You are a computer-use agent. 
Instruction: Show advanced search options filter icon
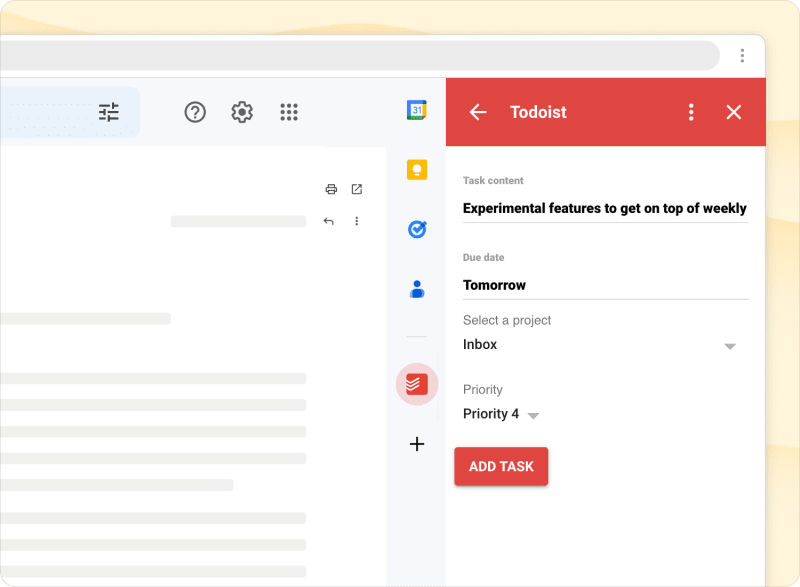(109, 112)
